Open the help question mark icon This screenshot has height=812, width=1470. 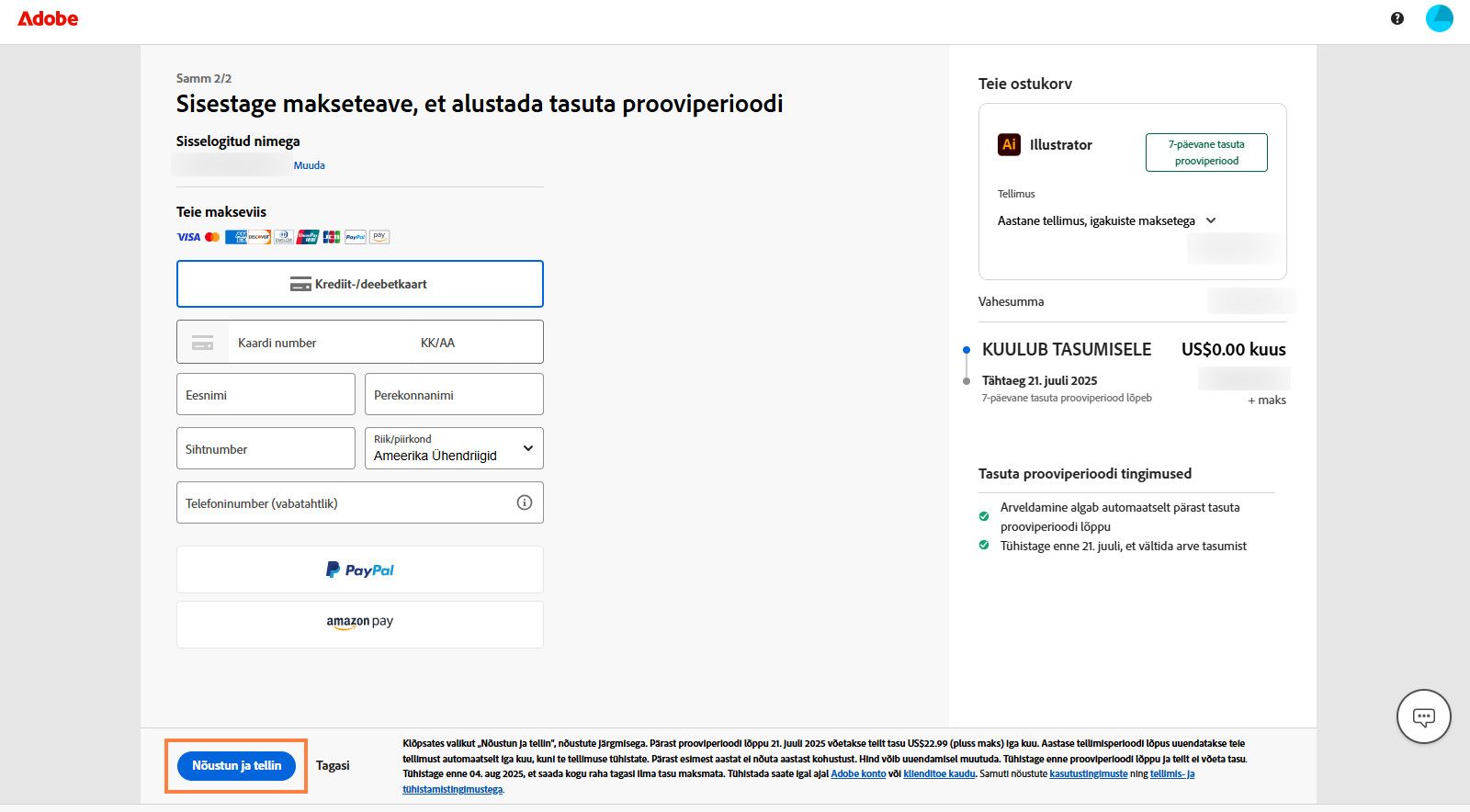pyautogui.click(x=1396, y=18)
